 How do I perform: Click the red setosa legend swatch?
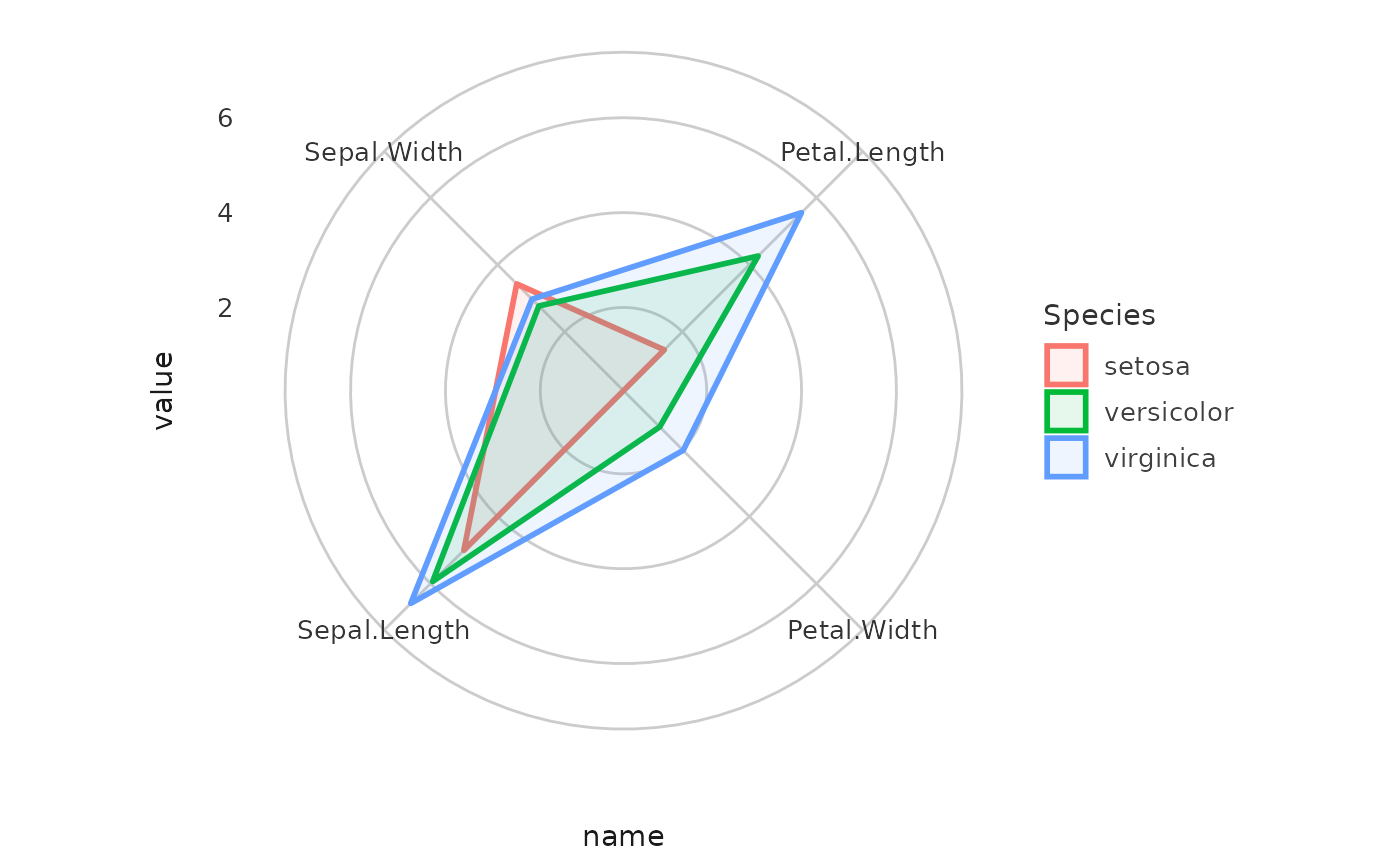click(1066, 365)
